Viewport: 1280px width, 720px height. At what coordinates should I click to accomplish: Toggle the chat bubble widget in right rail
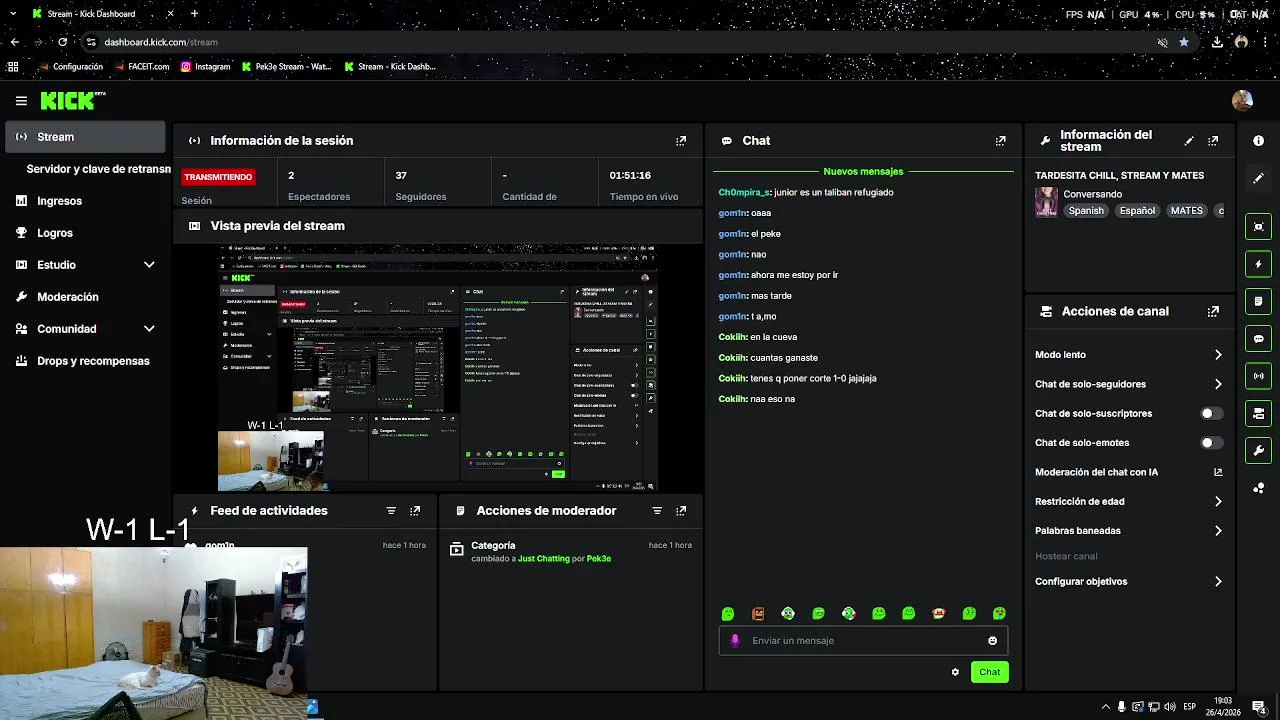1258,338
